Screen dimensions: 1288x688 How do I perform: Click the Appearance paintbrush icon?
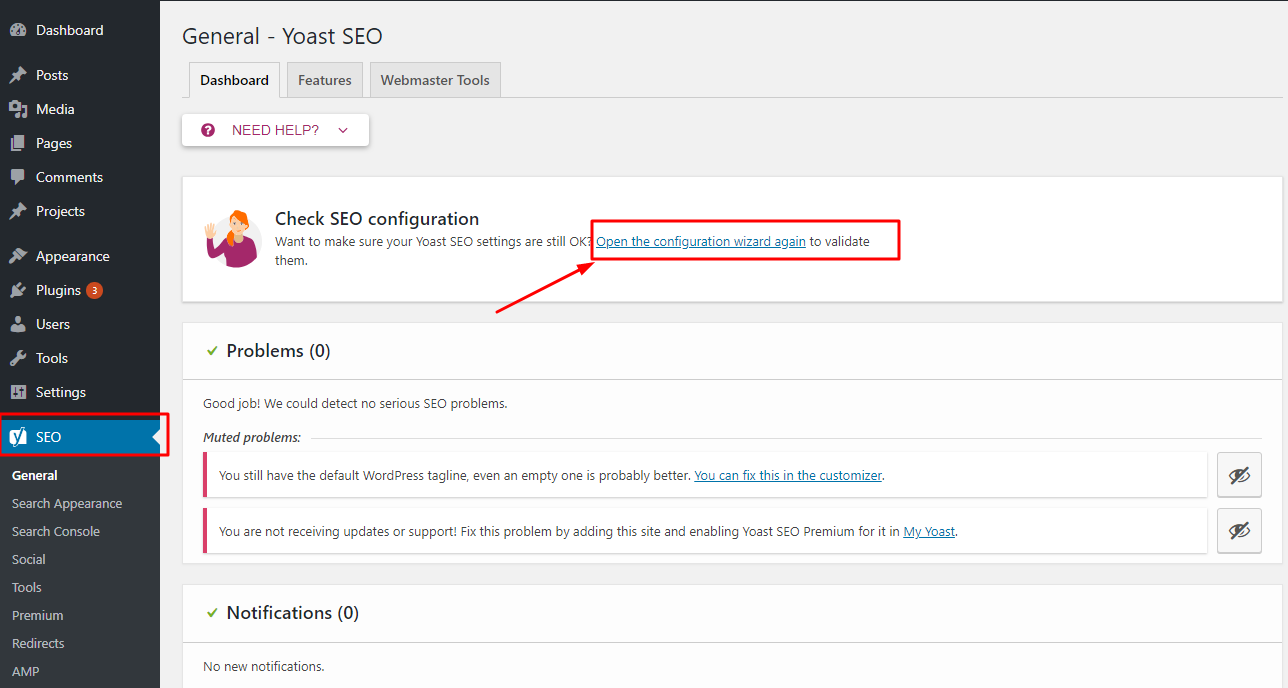click(18, 256)
